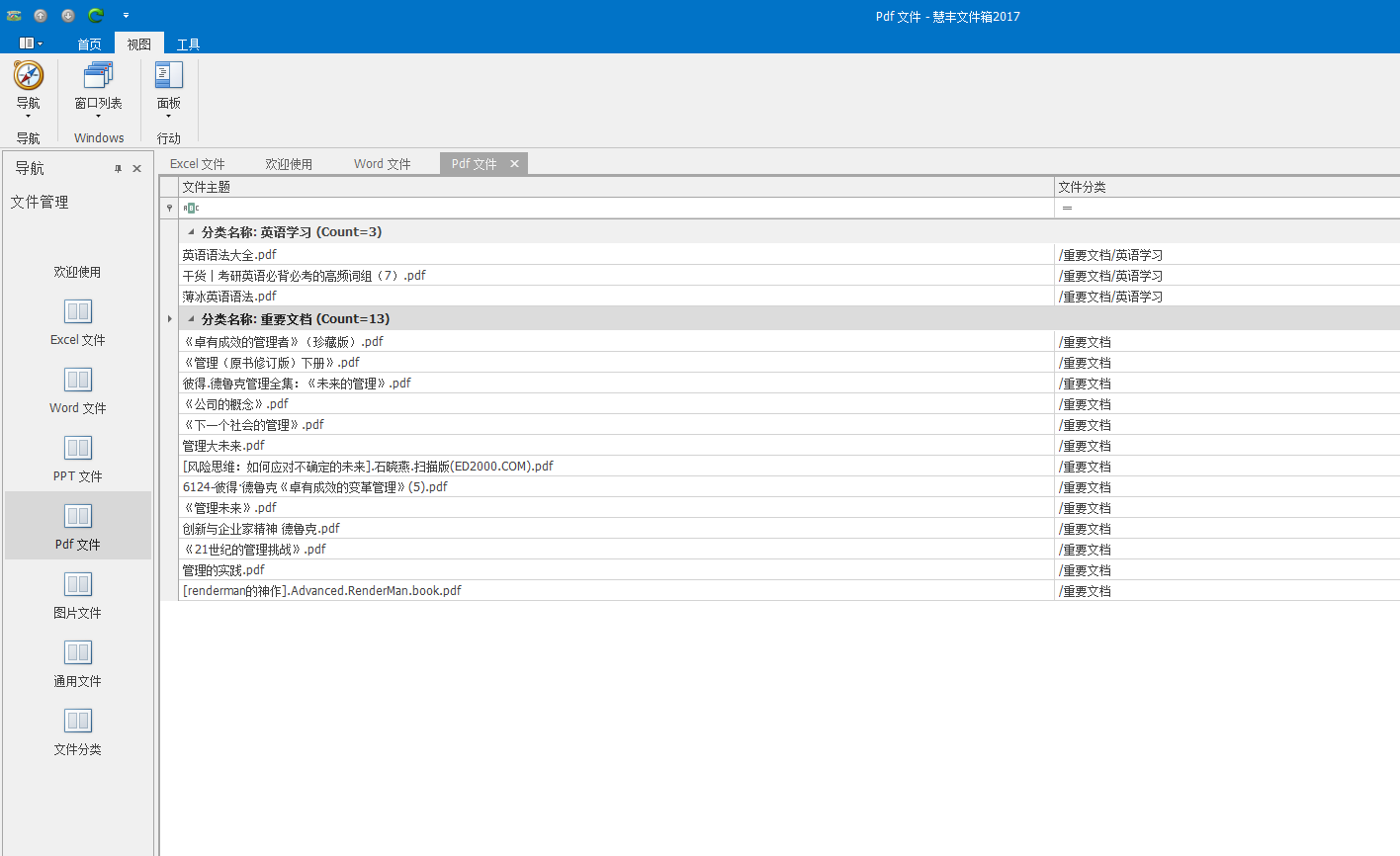The height and width of the screenshot is (856, 1400).
Task: Collapse the 英语学习 group row
Action: tap(191, 232)
